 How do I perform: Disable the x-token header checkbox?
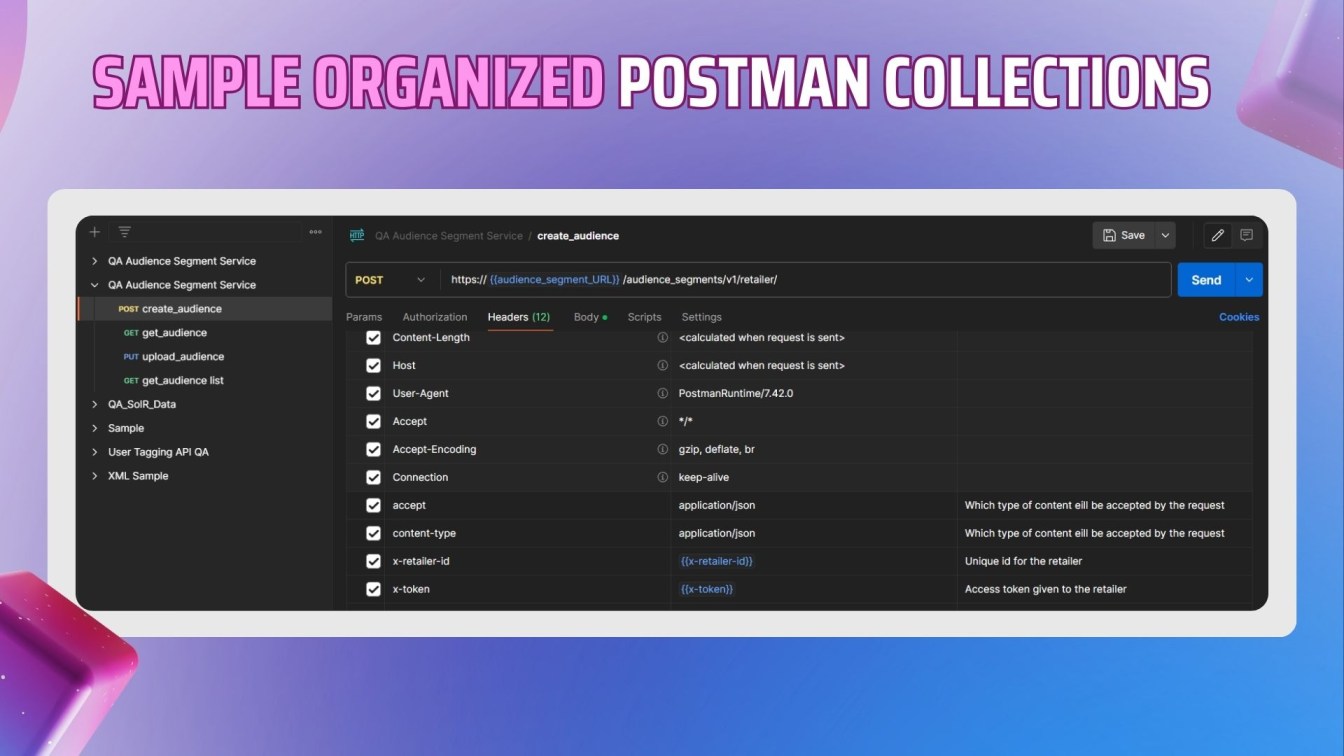(x=373, y=590)
